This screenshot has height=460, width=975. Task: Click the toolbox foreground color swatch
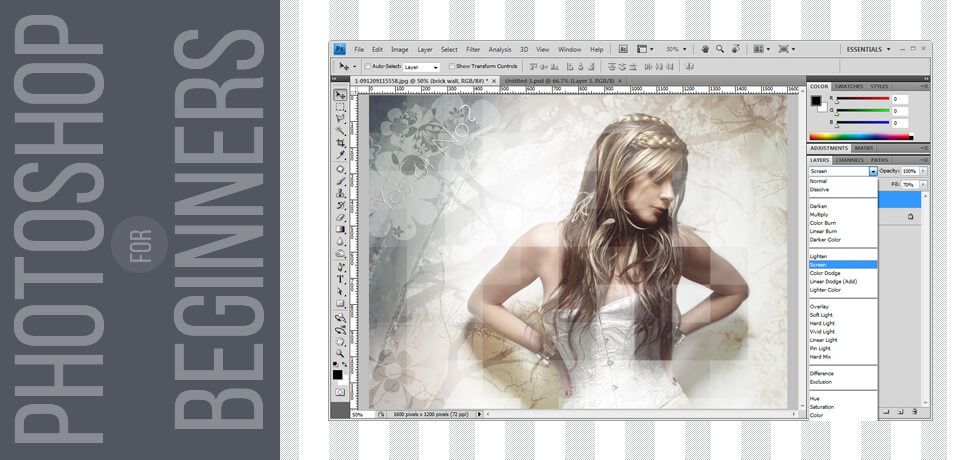(x=337, y=374)
